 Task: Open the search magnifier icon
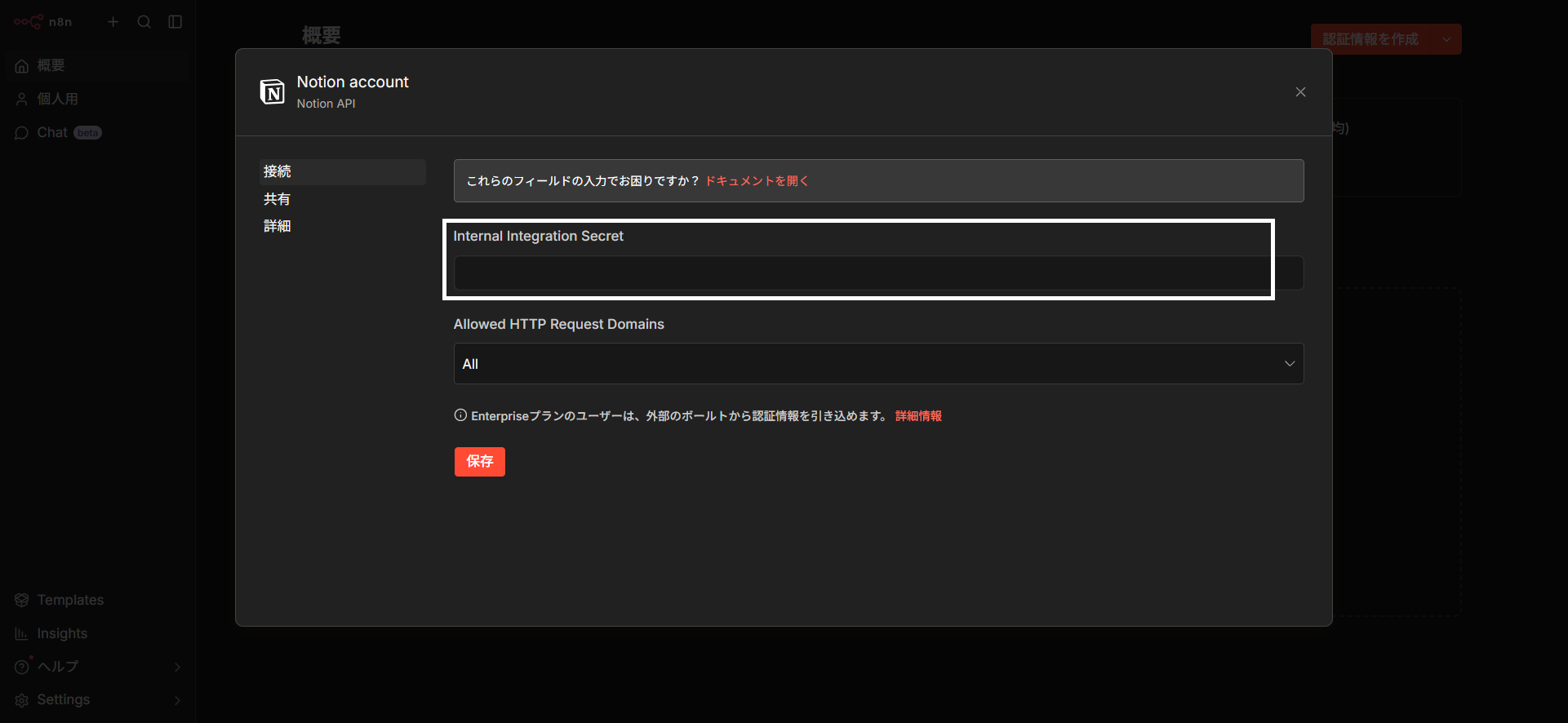(x=144, y=22)
